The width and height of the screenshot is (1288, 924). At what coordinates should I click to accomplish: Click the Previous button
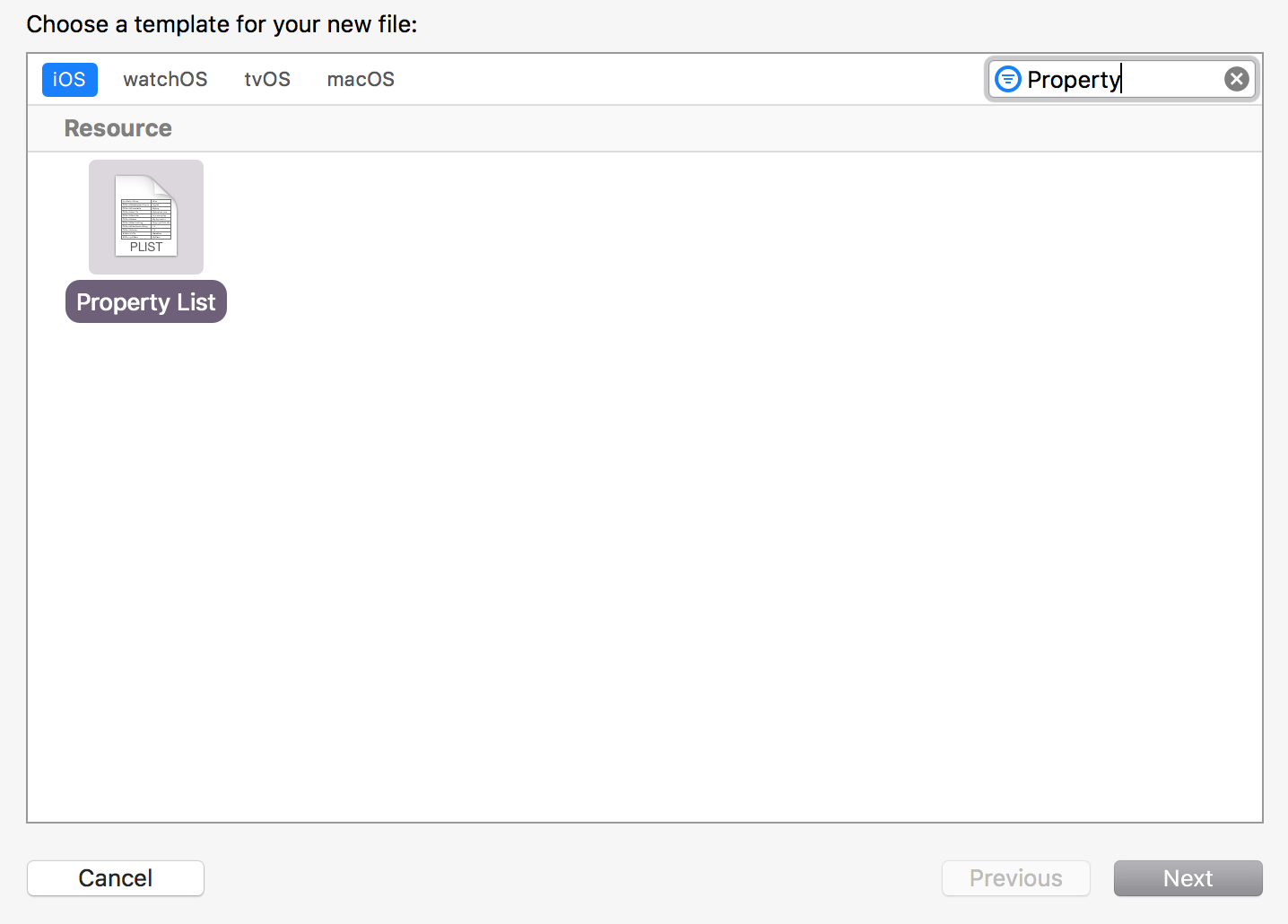1016,878
